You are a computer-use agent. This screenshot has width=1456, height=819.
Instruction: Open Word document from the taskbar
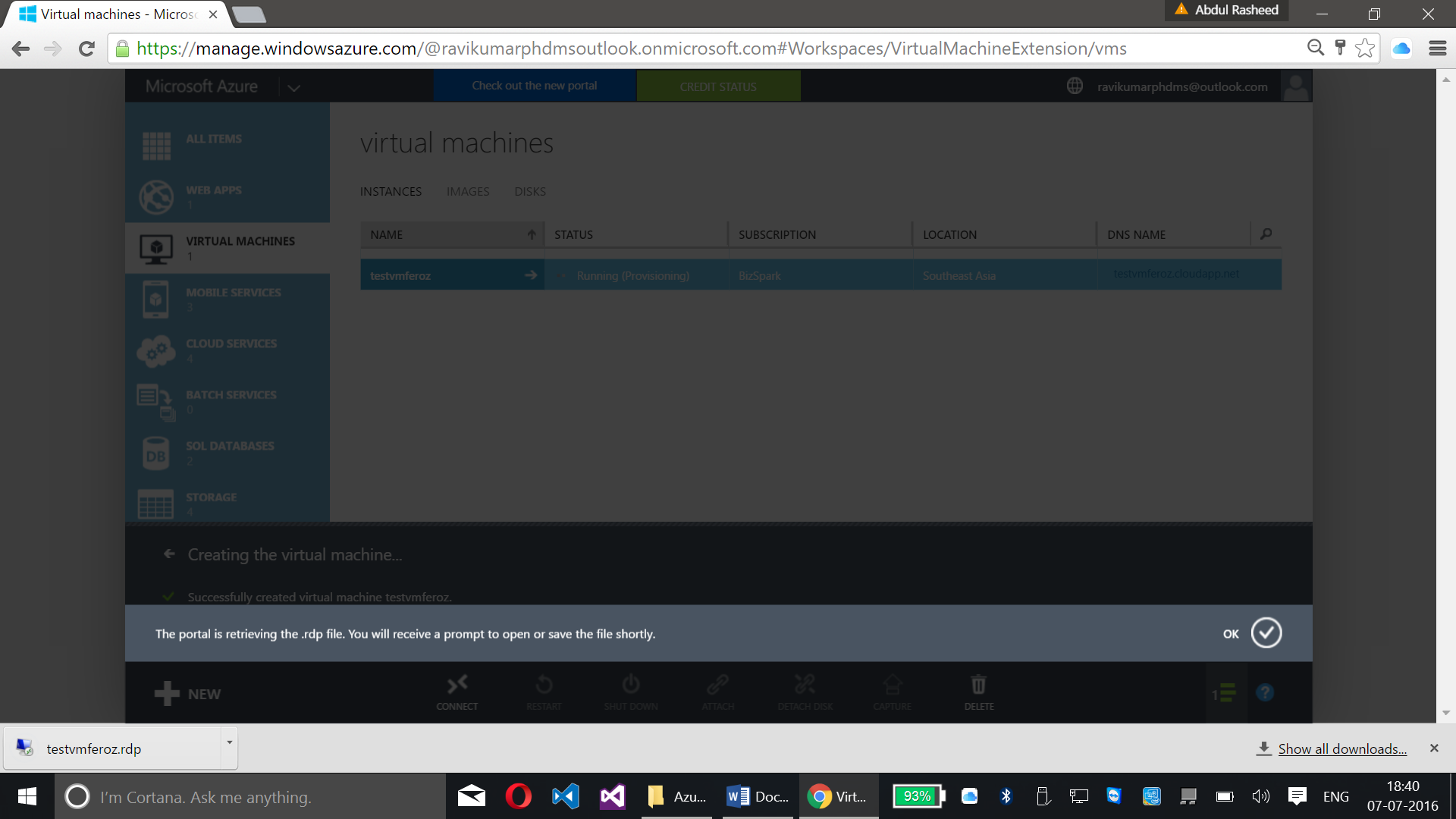point(757,796)
